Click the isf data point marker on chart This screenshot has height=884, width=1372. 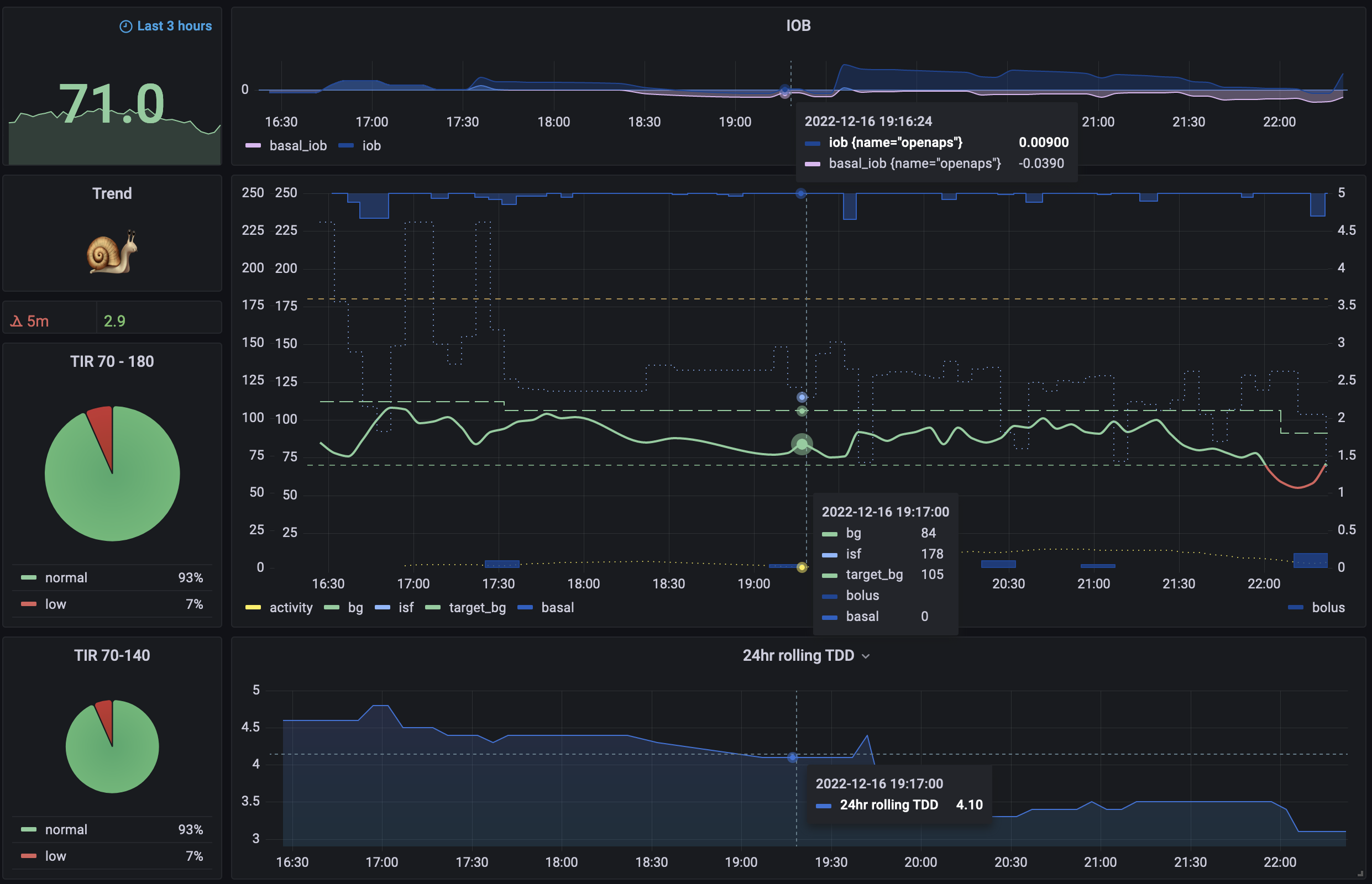click(802, 397)
